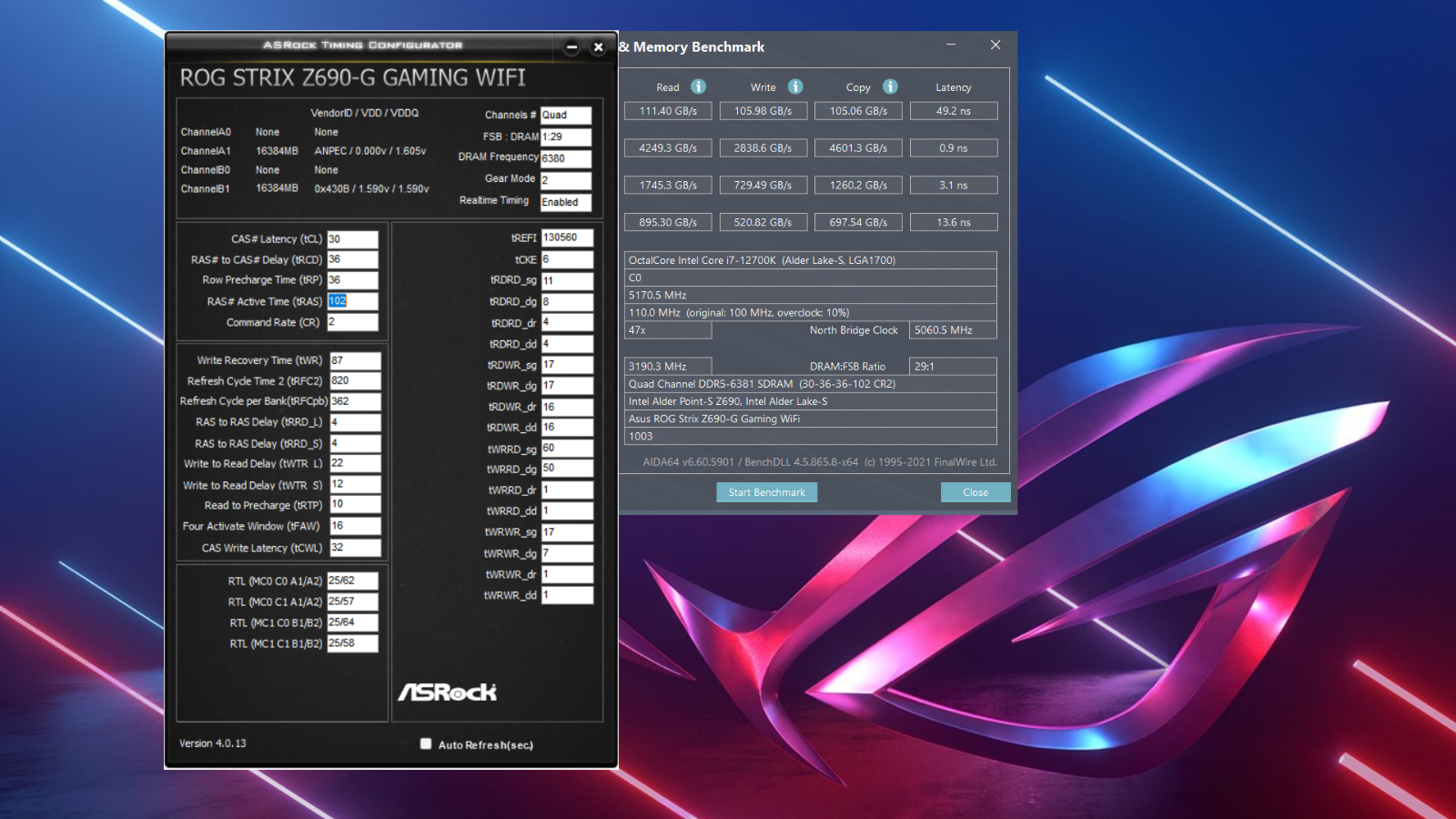Click the Close button in Memory Benchmark

click(976, 492)
